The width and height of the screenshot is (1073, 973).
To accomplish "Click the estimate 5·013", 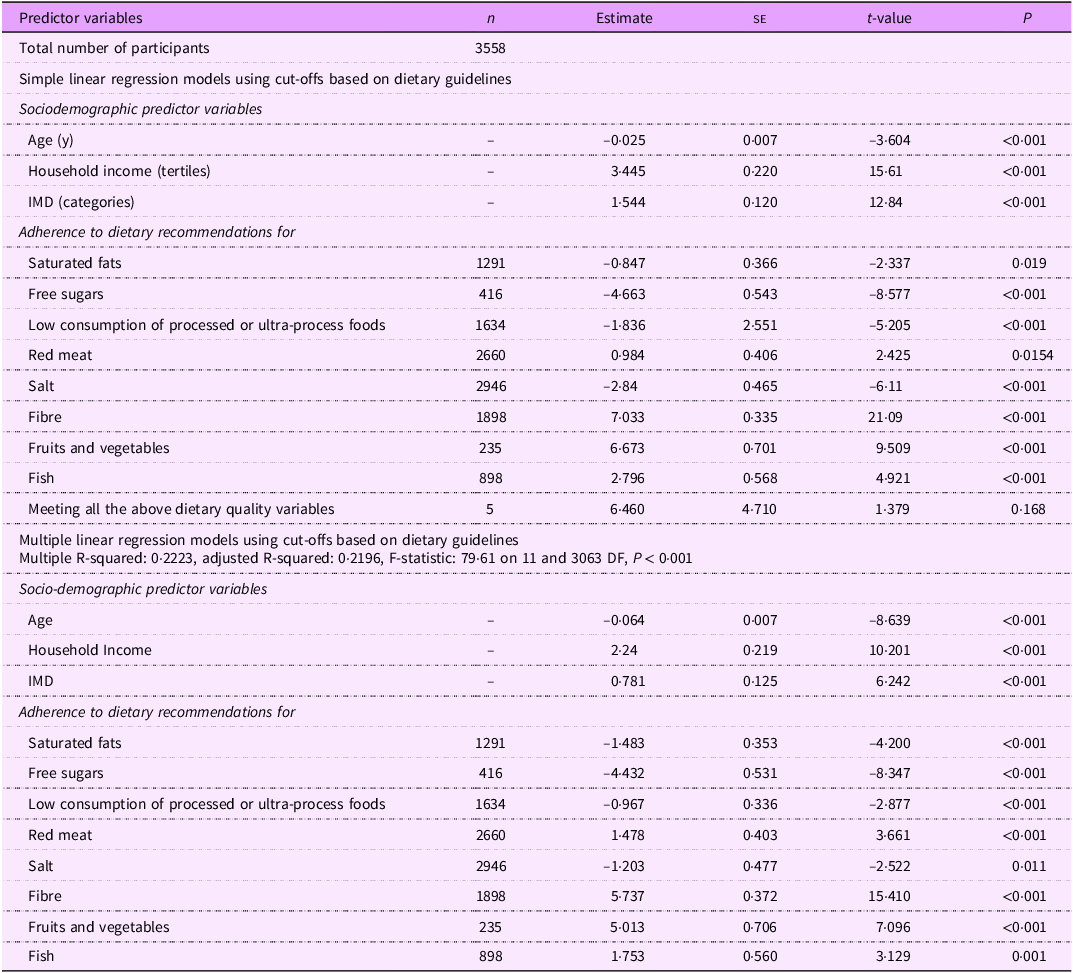I will coord(628,927).
